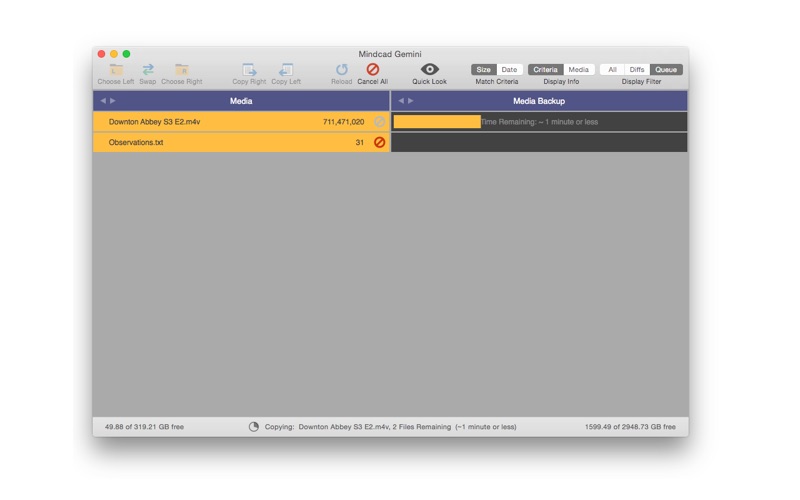The image size is (800, 500).
Task: Filter display to Diffs only
Action: [637, 69]
